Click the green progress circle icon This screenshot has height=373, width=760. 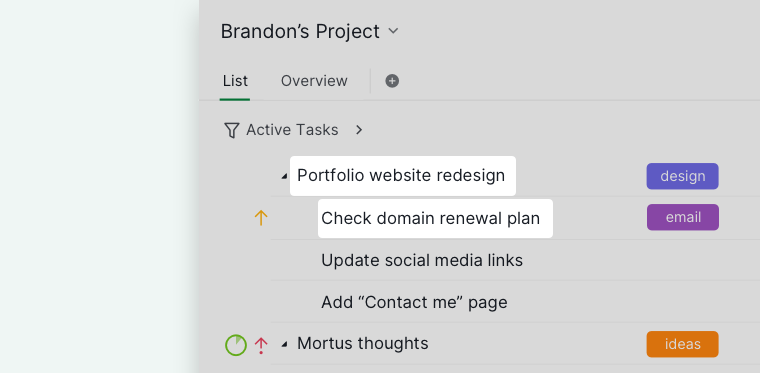tap(236, 345)
